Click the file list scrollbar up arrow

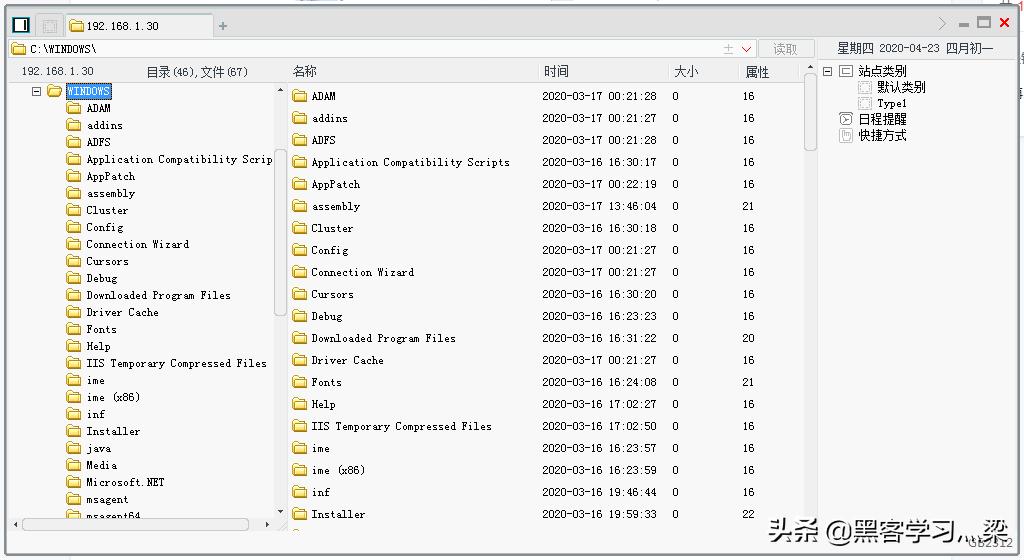point(810,67)
